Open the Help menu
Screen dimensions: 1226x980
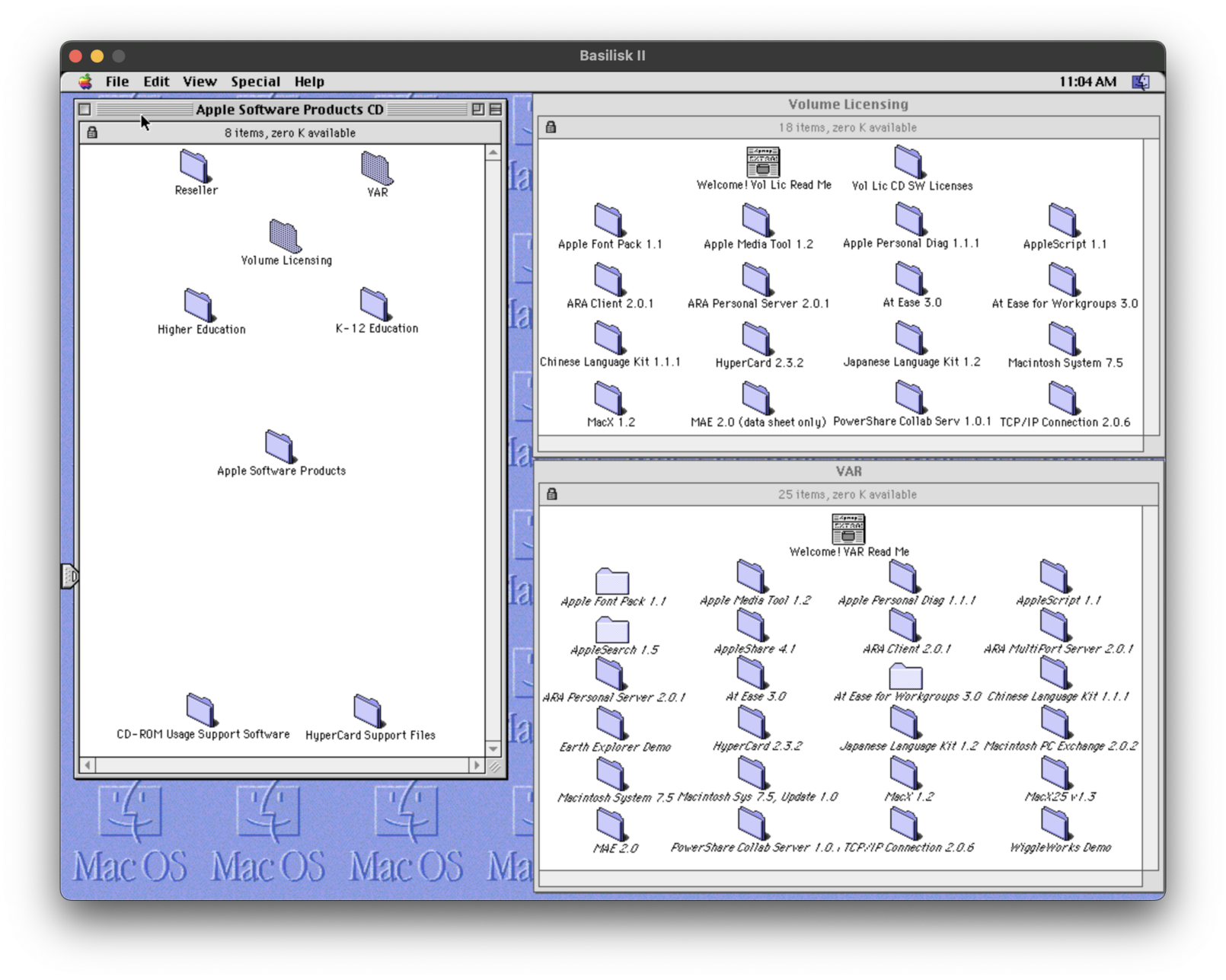pos(309,81)
